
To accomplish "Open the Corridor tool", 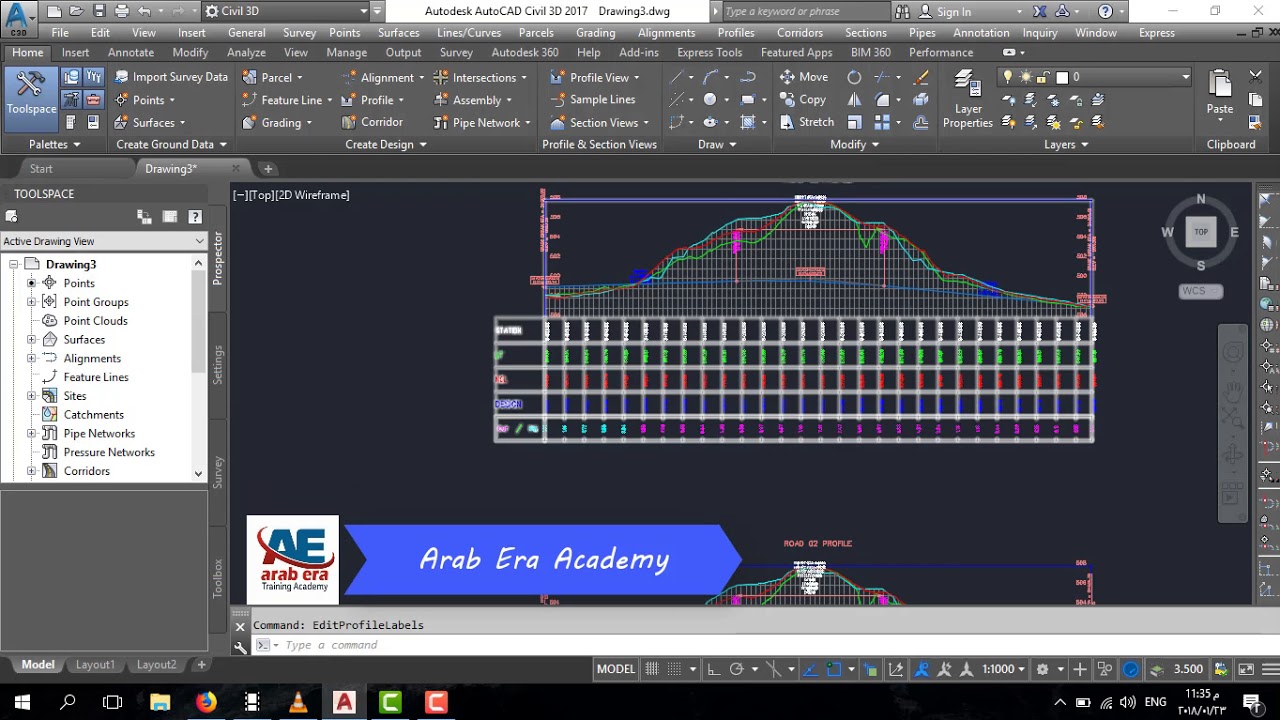I will 372,122.
